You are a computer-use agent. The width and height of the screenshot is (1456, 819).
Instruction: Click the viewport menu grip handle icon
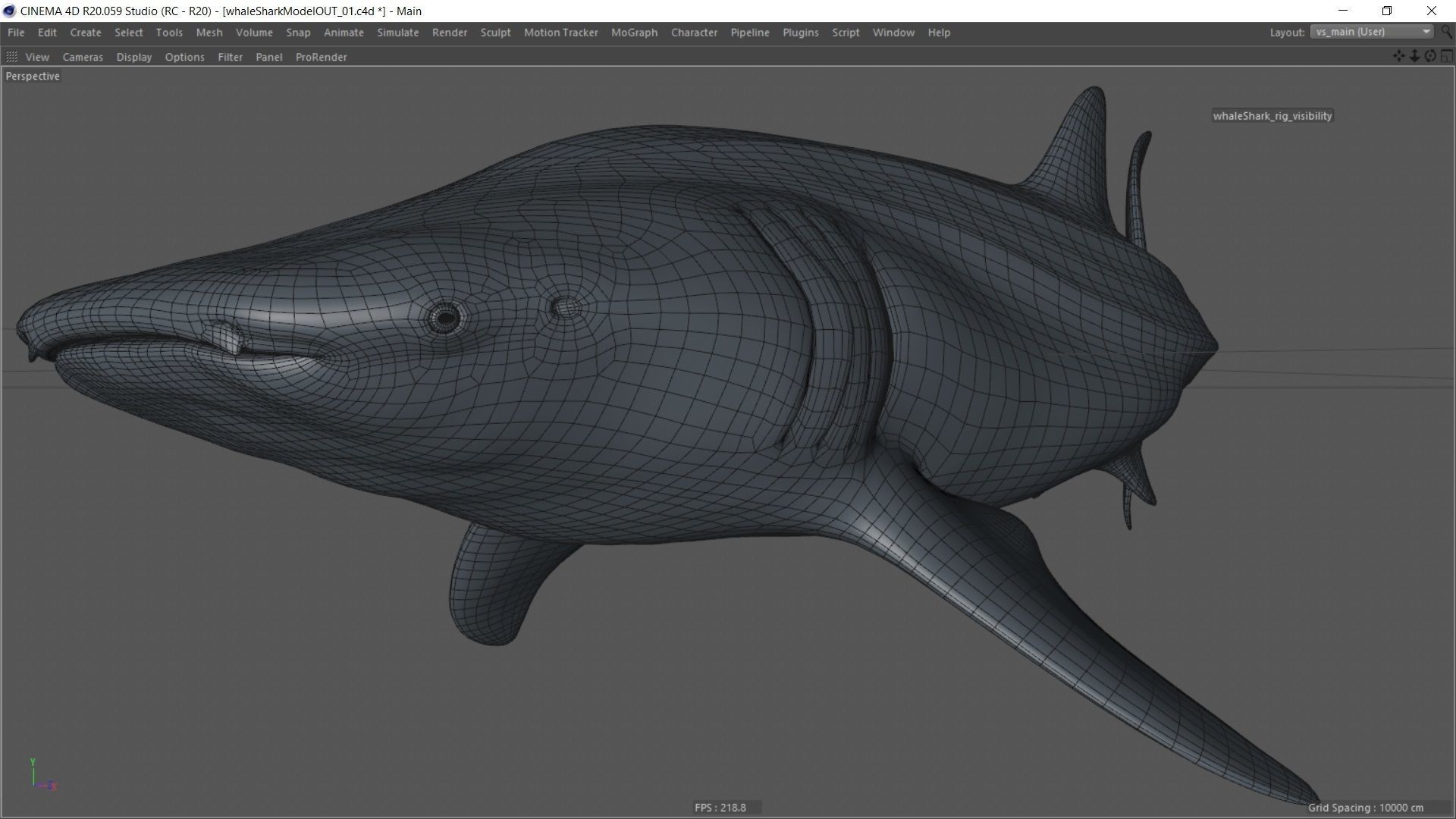click(x=11, y=57)
